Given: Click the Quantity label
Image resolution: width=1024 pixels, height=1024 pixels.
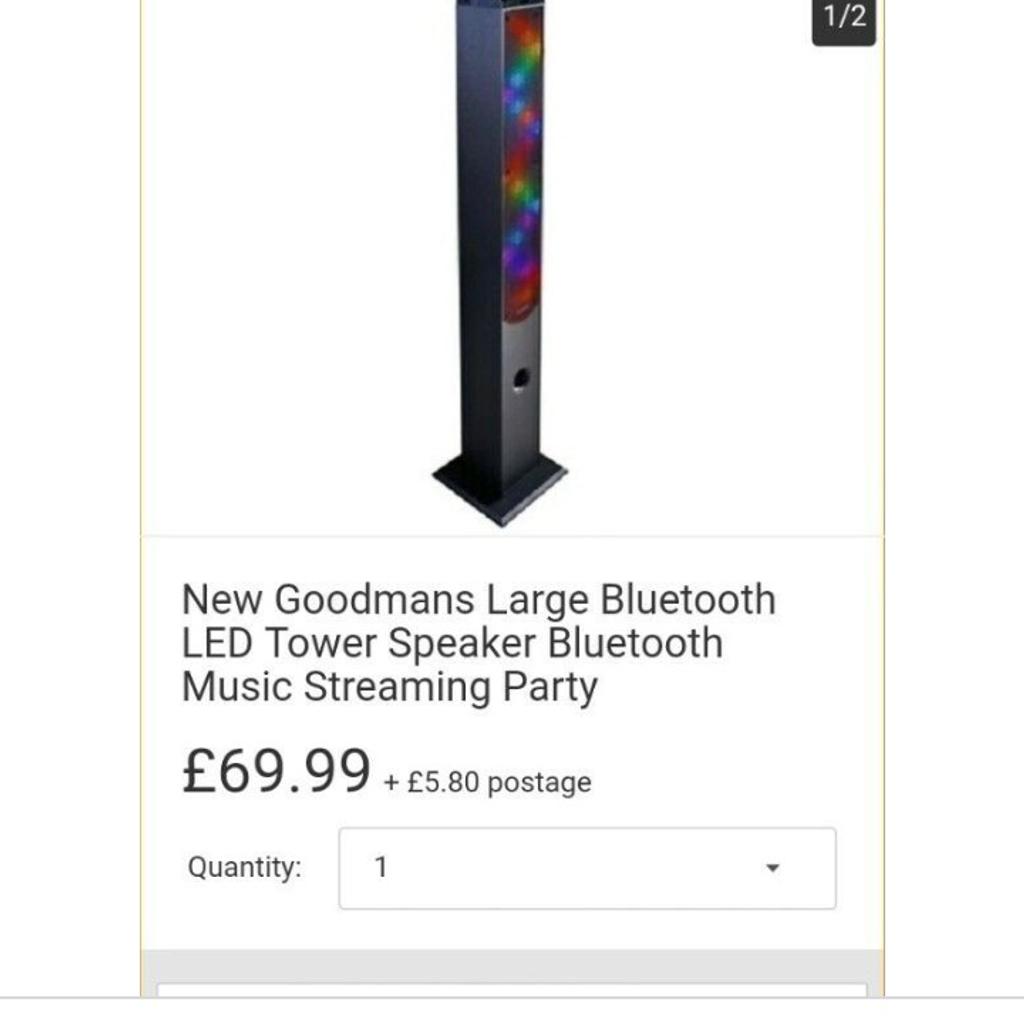Looking at the screenshot, I should pyautogui.click(x=245, y=867).
